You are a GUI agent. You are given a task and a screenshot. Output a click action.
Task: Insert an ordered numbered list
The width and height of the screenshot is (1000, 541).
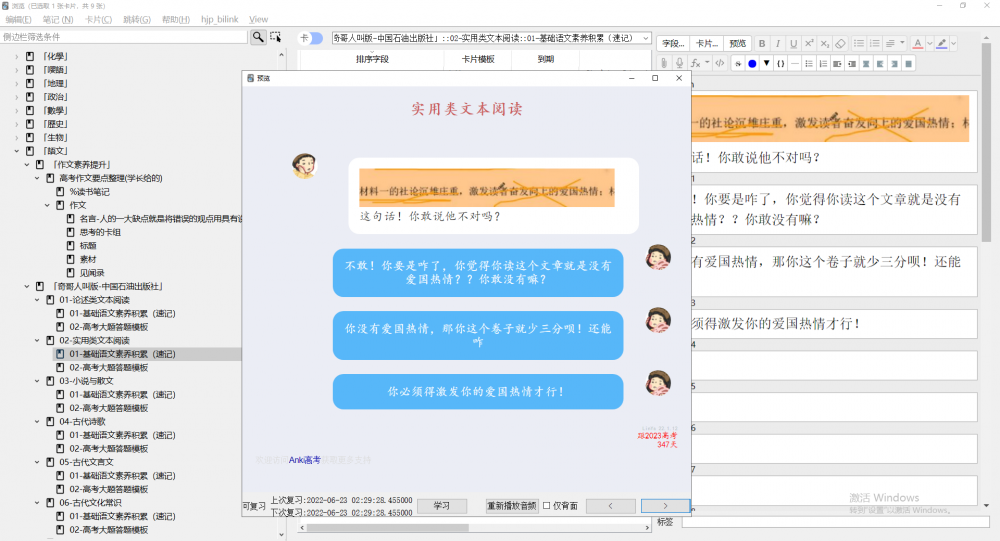click(874, 43)
